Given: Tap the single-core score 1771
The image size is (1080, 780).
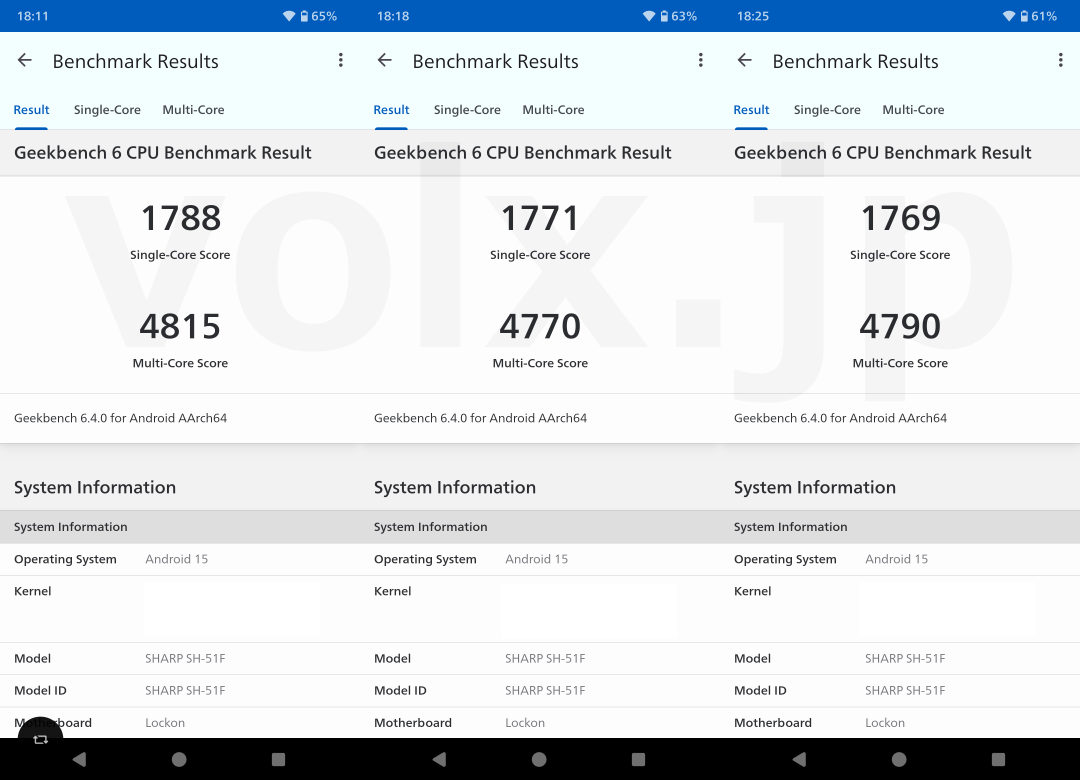Looking at the screenshot, I should tap(540, 218).
